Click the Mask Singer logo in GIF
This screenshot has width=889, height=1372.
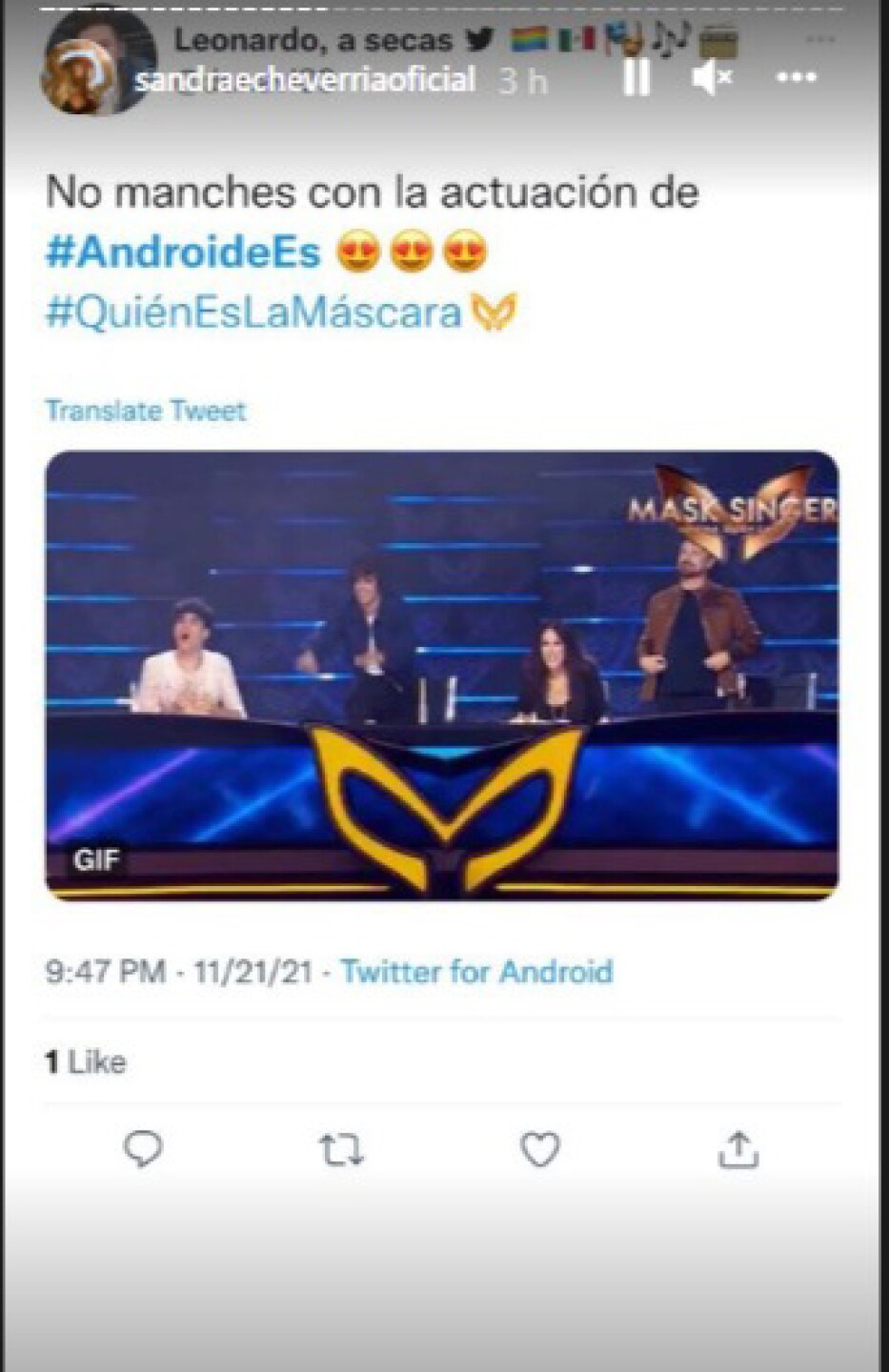tap(731, 511)
